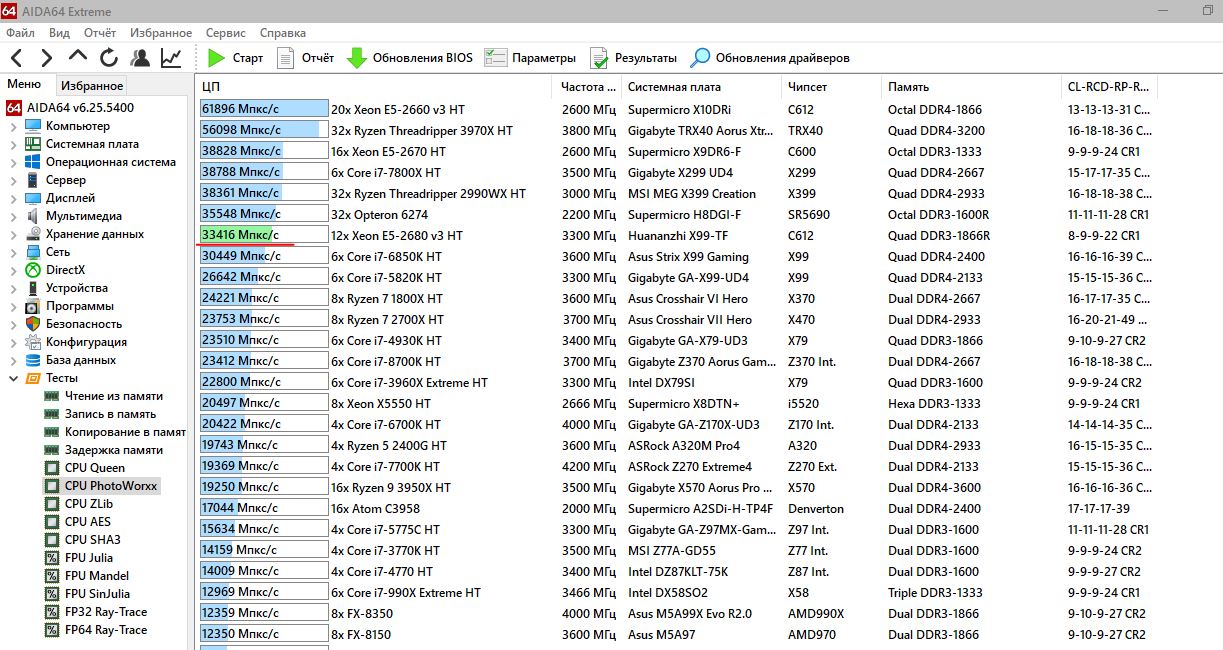Viewport: 1223px width, 650px height.
Task: Expand the Операционная система node
Action: tap(13, 162)
